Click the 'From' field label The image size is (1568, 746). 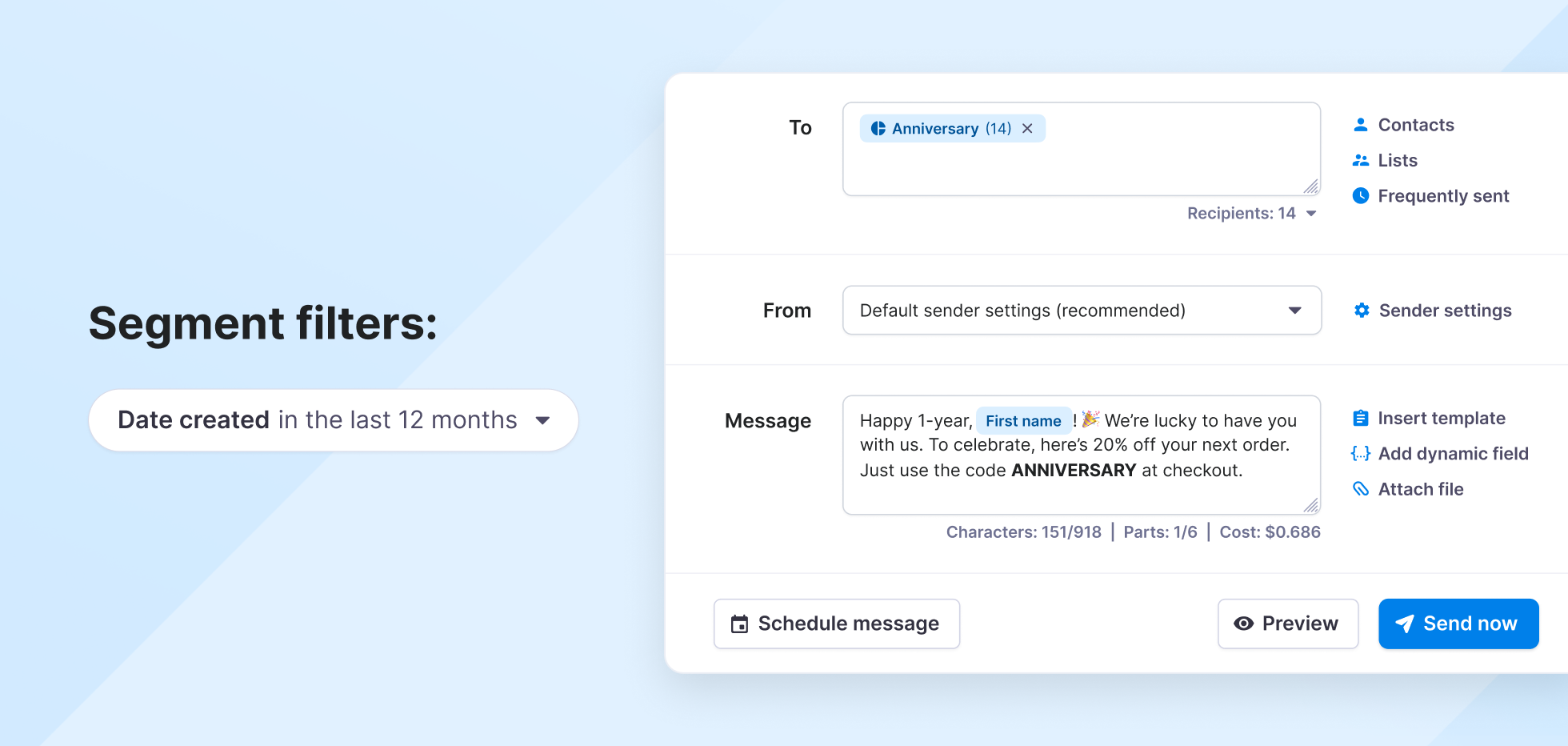tap(786, 311)
